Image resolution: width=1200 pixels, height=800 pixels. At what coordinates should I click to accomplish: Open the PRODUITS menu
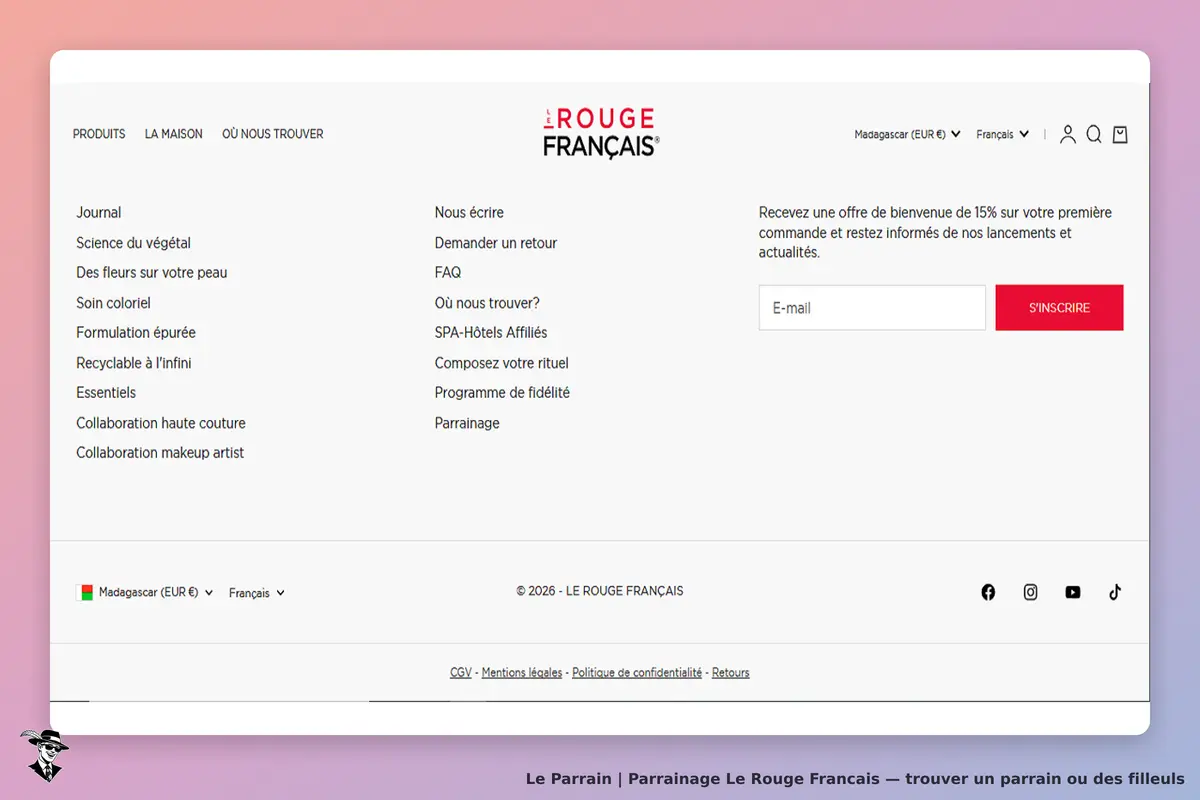tap(99, 134)
